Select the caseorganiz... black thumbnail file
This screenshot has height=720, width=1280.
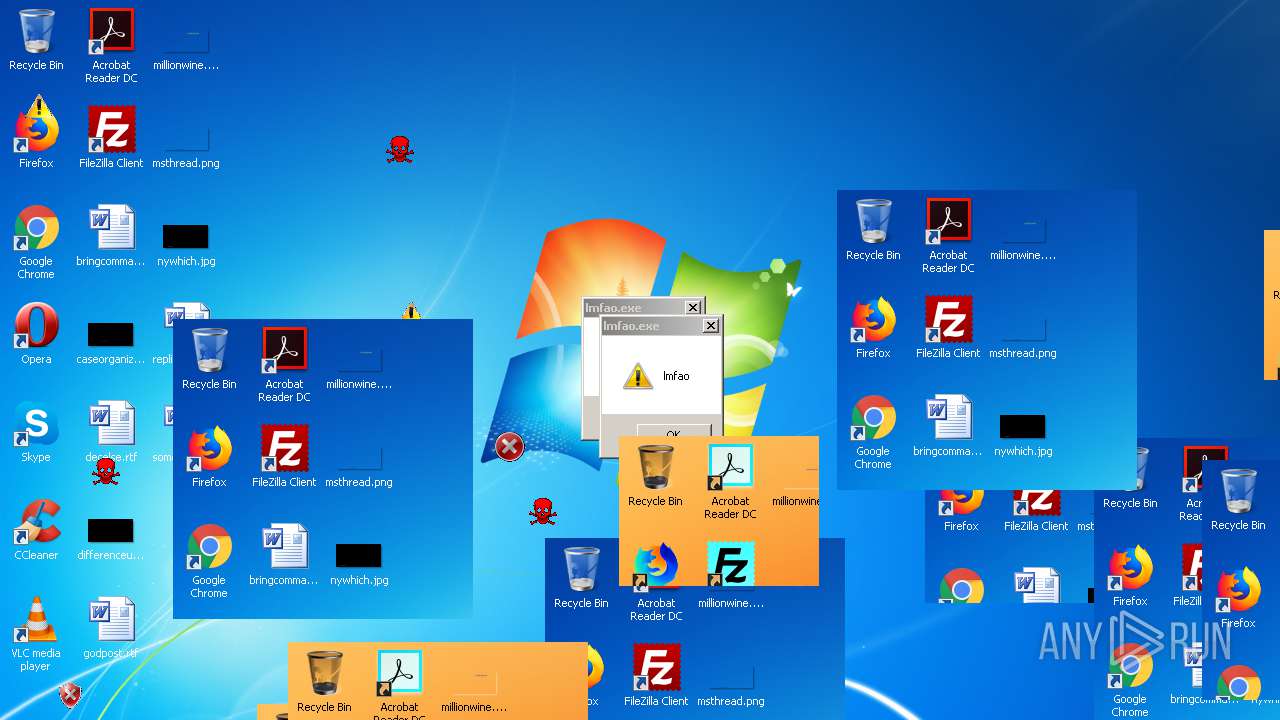(111, 334)
